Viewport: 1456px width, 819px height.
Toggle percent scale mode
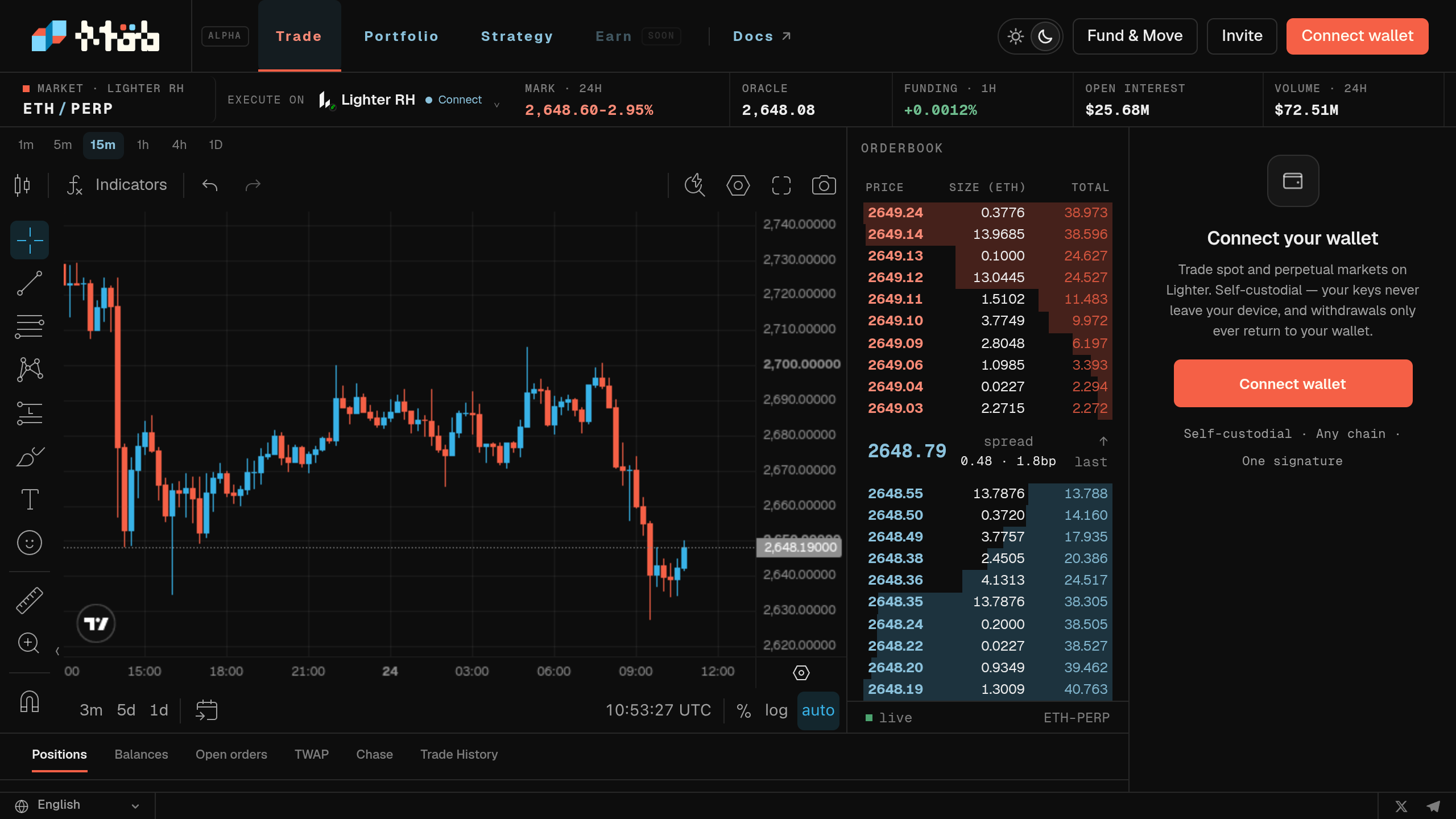(743, 710)
